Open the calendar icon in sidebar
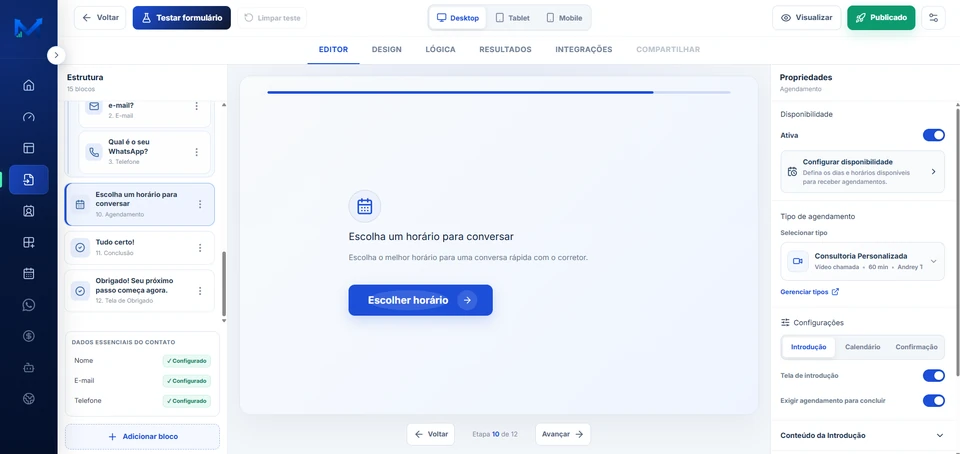 pyautogui.click(x=29, y=274)
